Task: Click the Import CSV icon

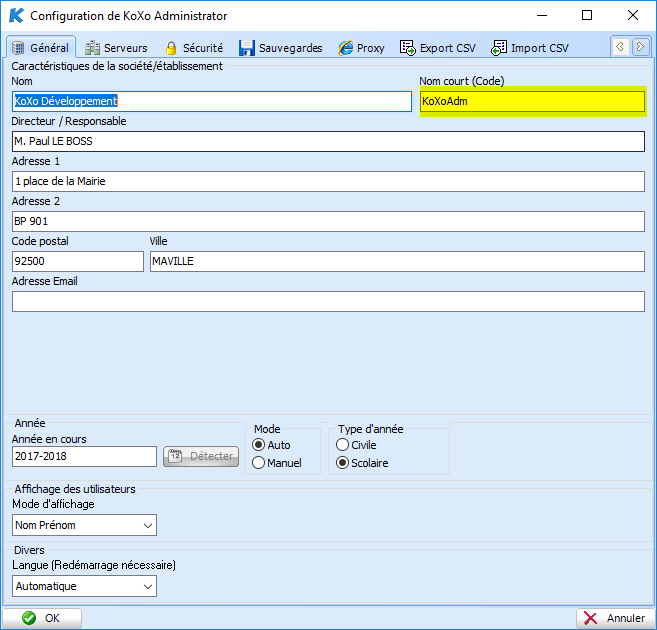Action: point(499,48)
